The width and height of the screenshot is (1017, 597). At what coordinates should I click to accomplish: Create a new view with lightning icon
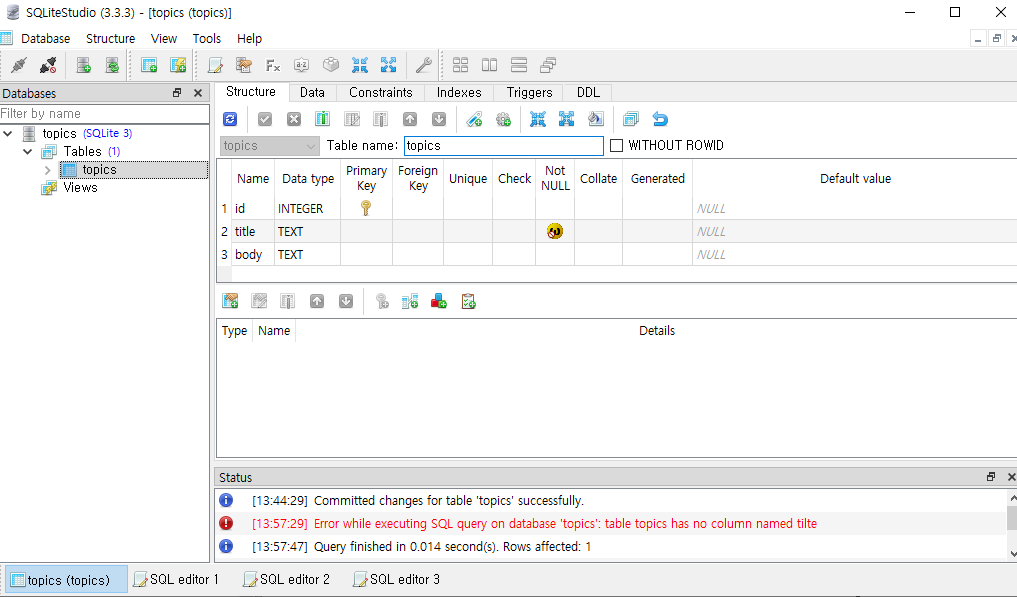(178, 65)
